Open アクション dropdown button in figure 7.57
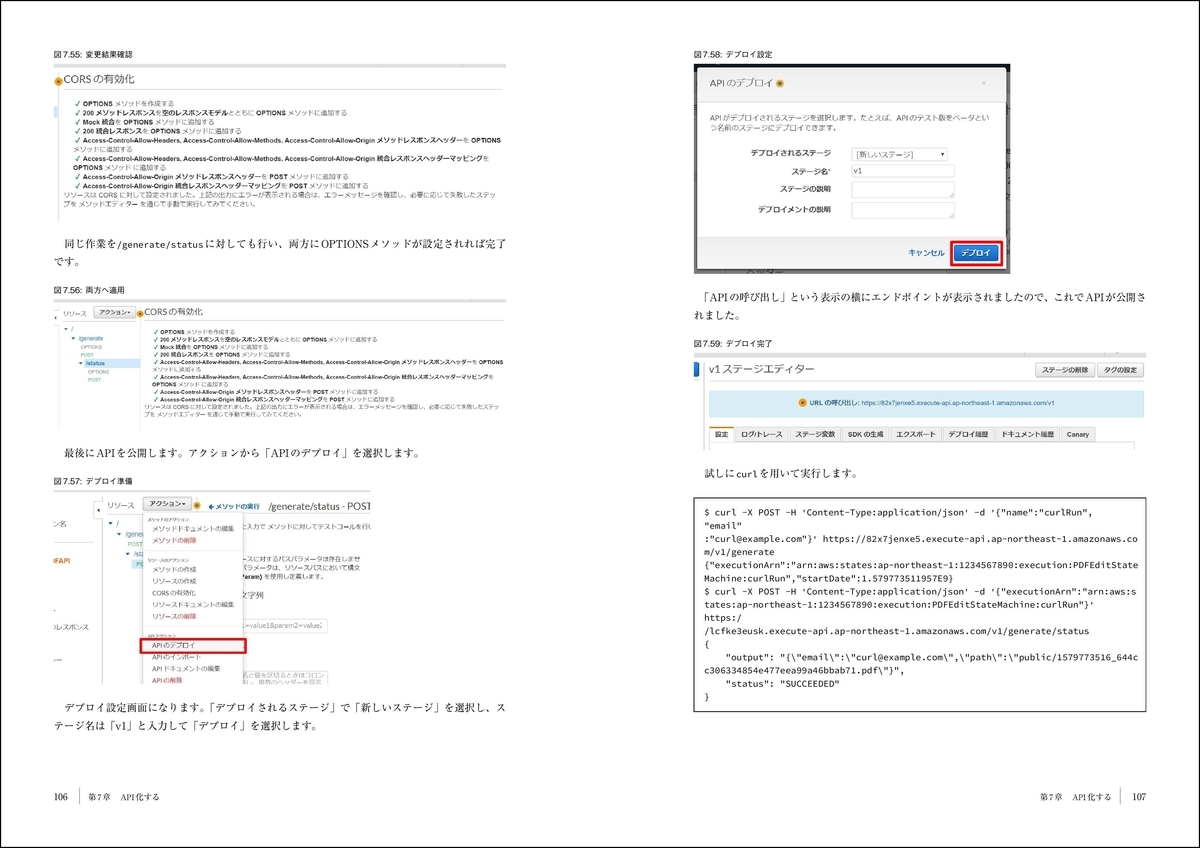Screen dimensions: 1200x848 tap(167, 504)
